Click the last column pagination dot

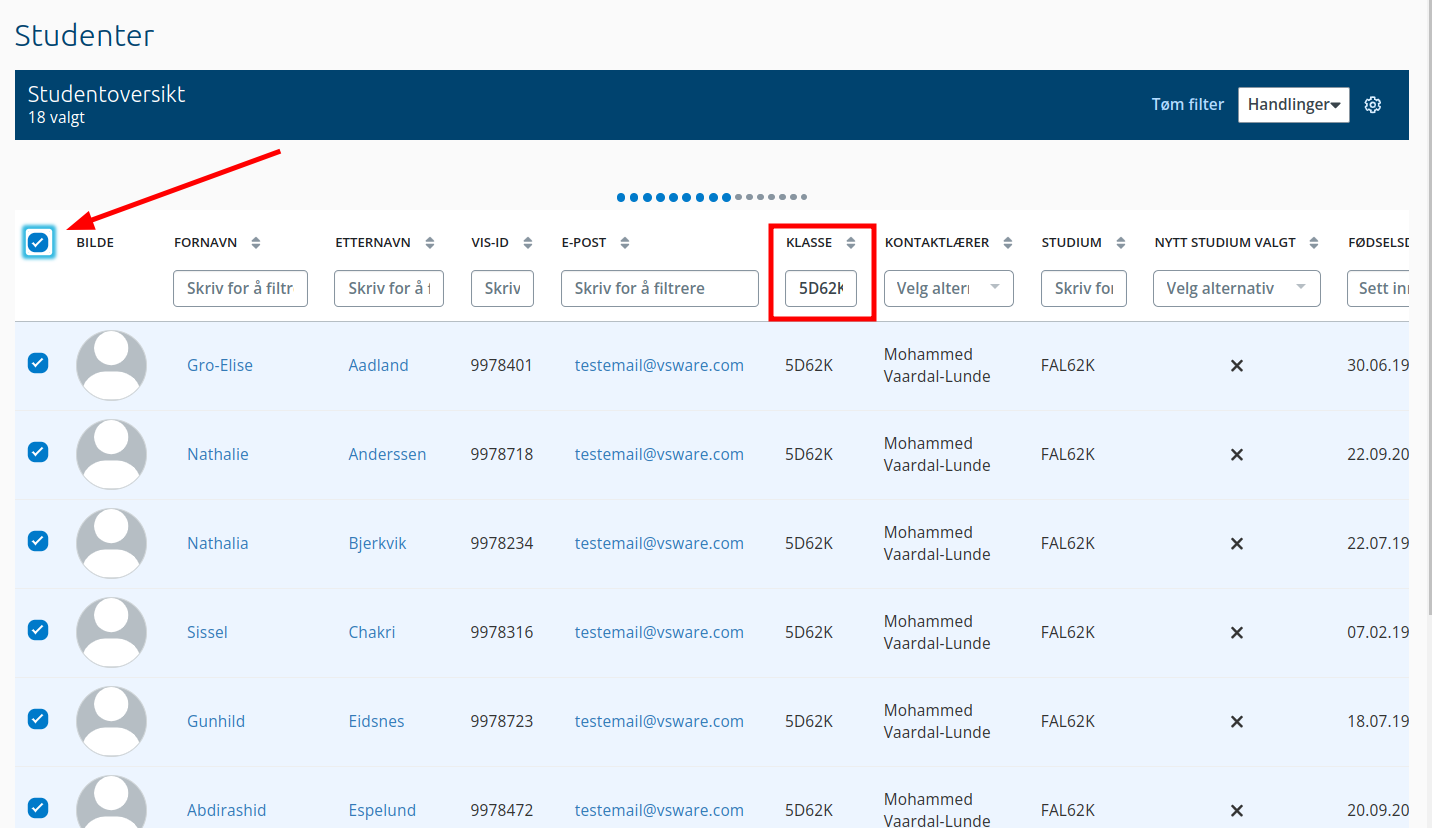[x=804, y=197]
